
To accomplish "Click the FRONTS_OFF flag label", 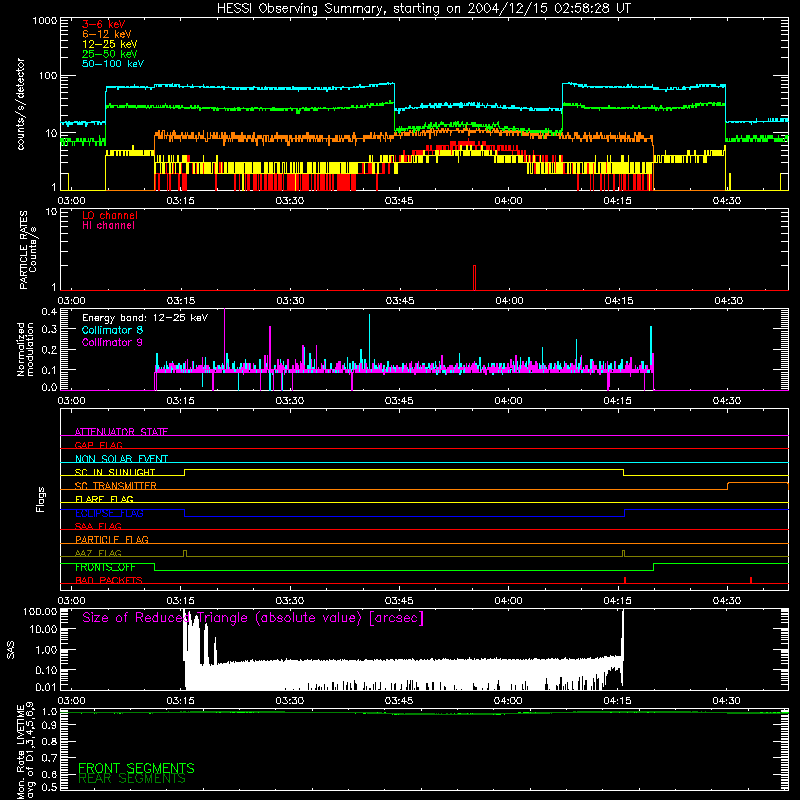I will pyautogui.click(x=105, y=567).
